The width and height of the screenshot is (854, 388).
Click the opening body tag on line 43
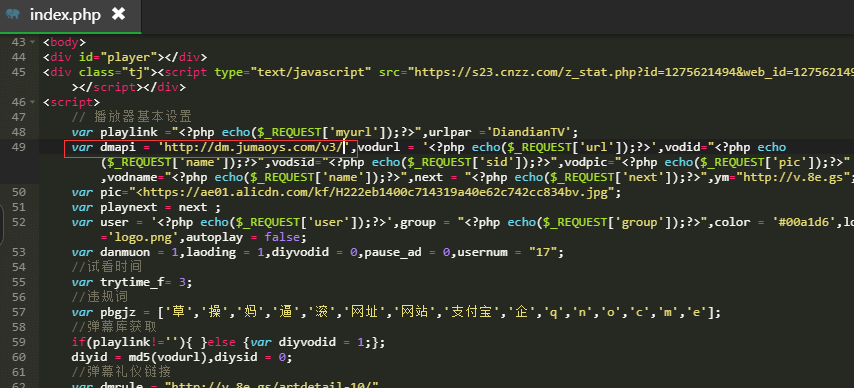click(64, 43)
